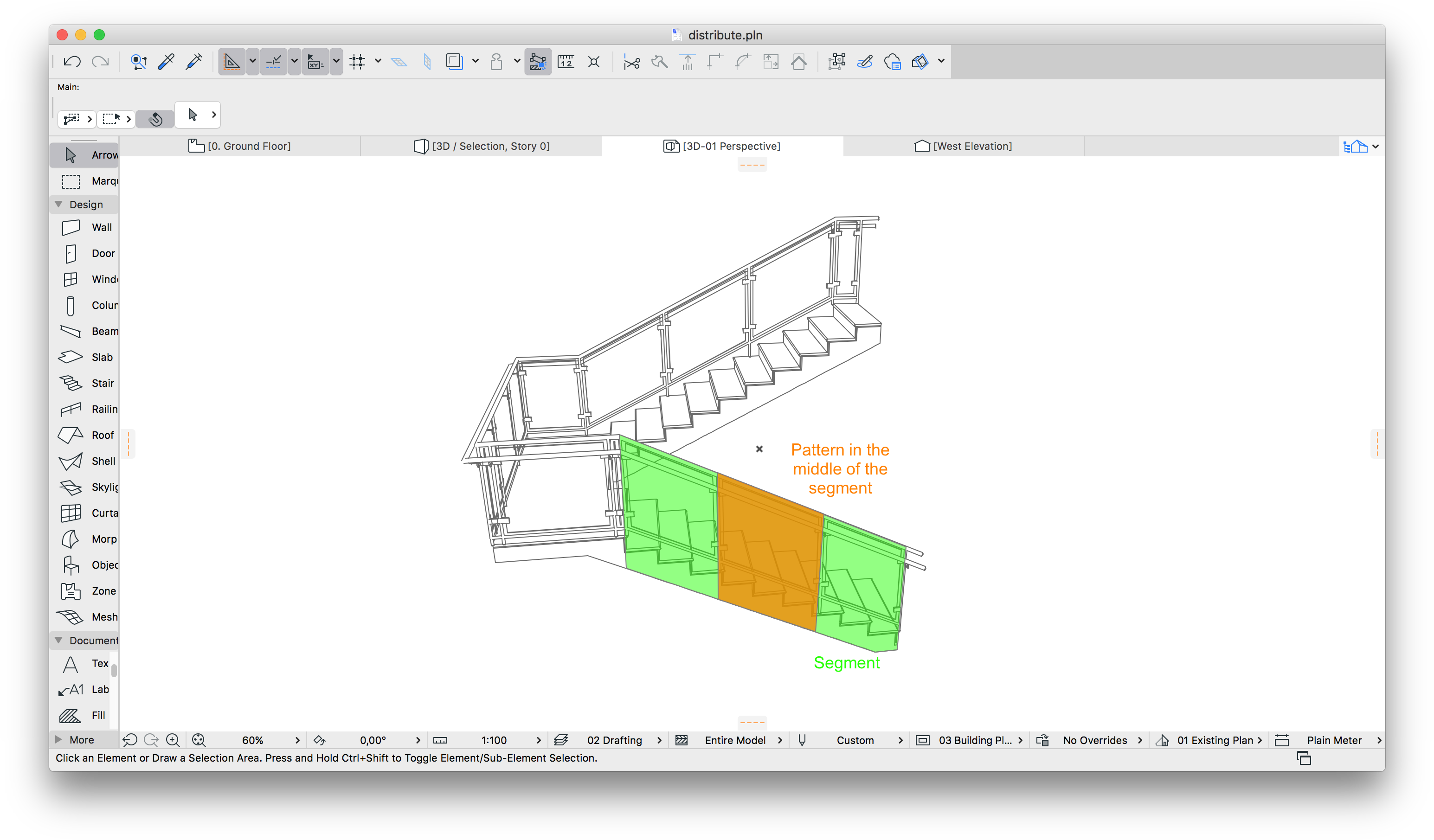Open the Trace reference dropdown arrow
1434x840 pixels.
[x=475, y=62]
